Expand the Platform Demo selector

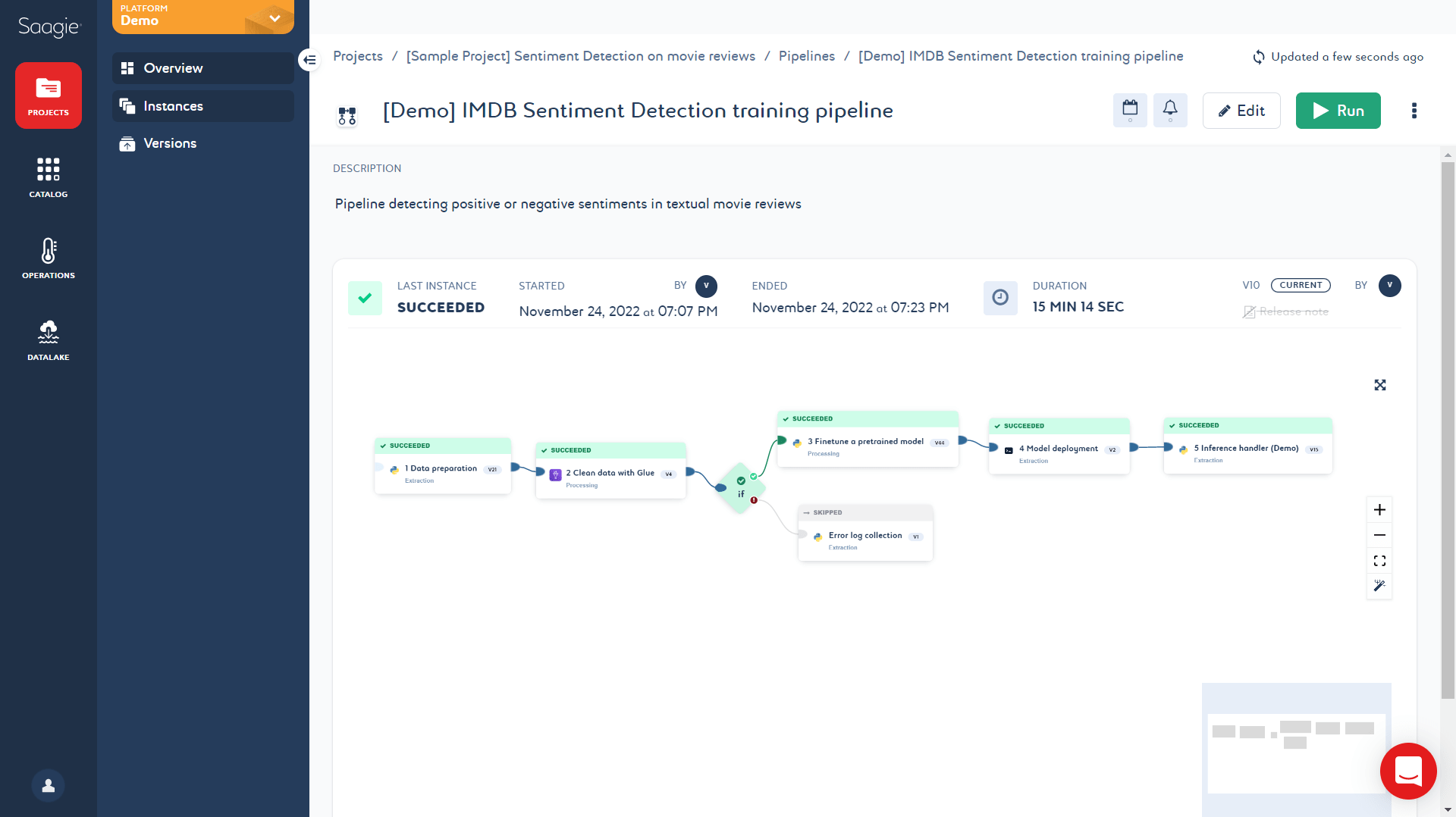(x=275, y=18)
